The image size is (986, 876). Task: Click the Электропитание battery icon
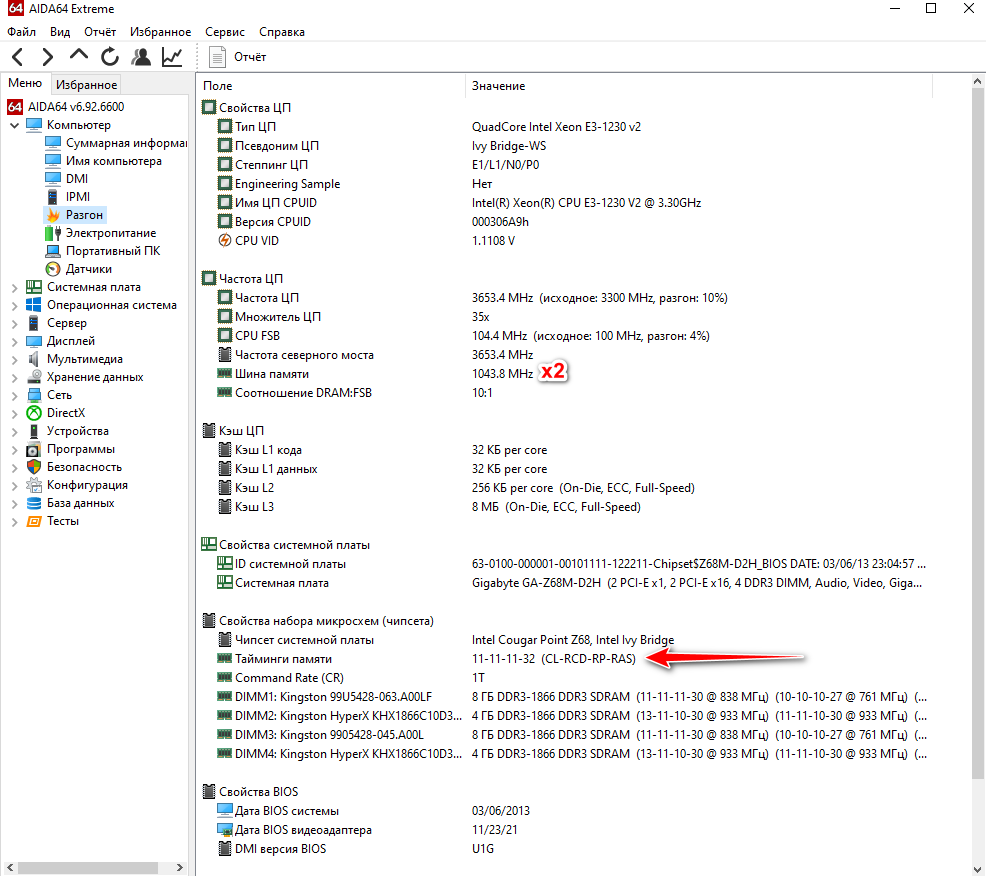point(53,233)
